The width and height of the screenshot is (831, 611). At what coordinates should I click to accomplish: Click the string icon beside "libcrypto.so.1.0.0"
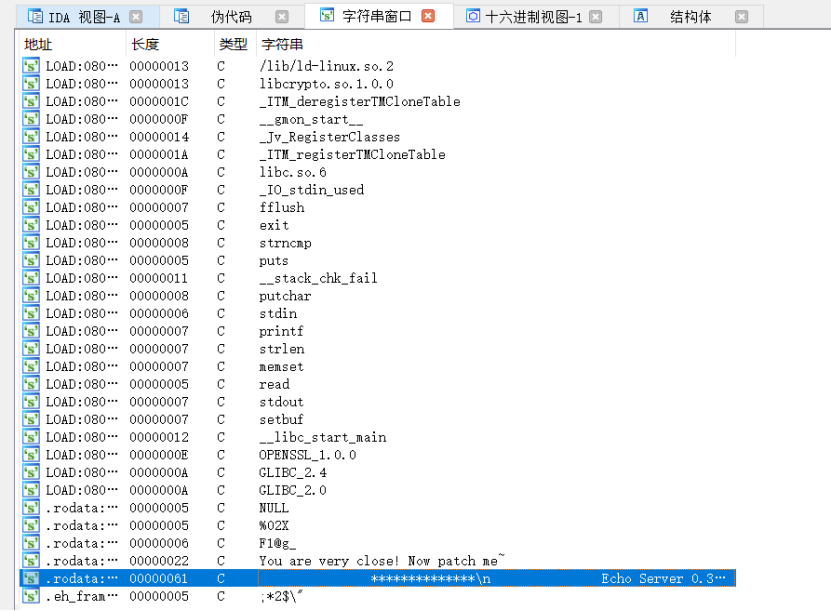point(30,84)
